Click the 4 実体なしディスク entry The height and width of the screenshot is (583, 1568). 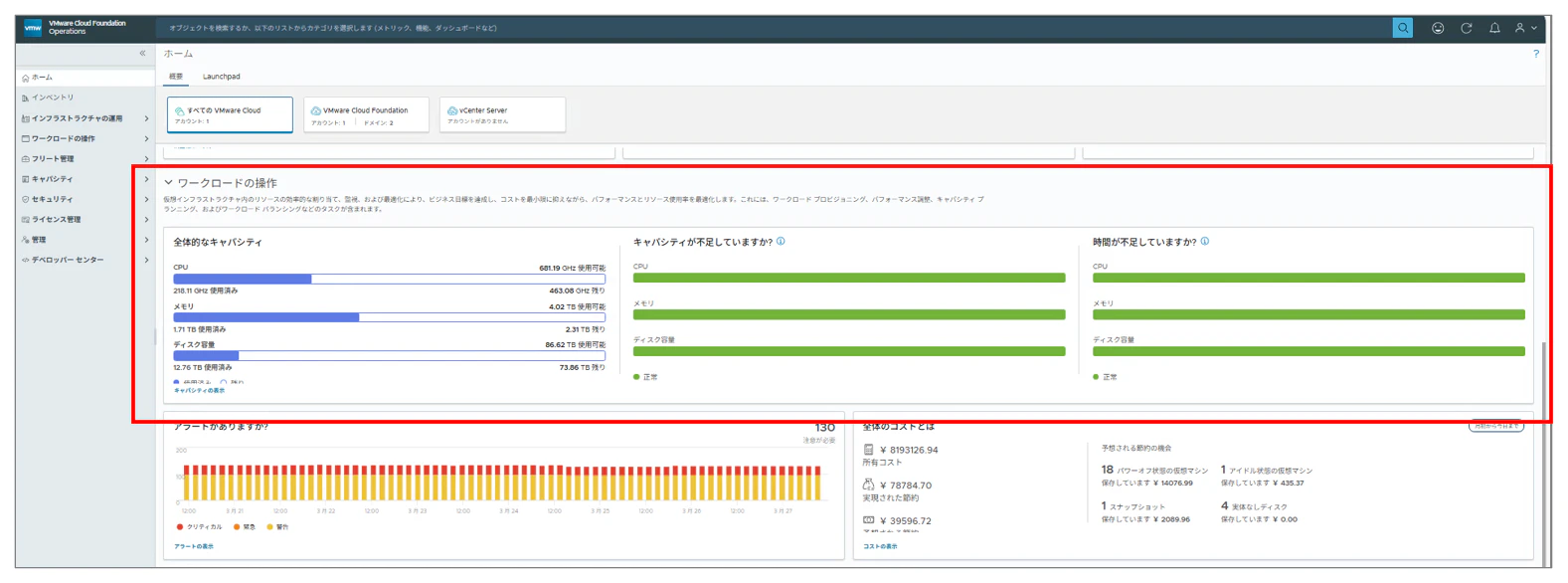tap(1254, 506)
